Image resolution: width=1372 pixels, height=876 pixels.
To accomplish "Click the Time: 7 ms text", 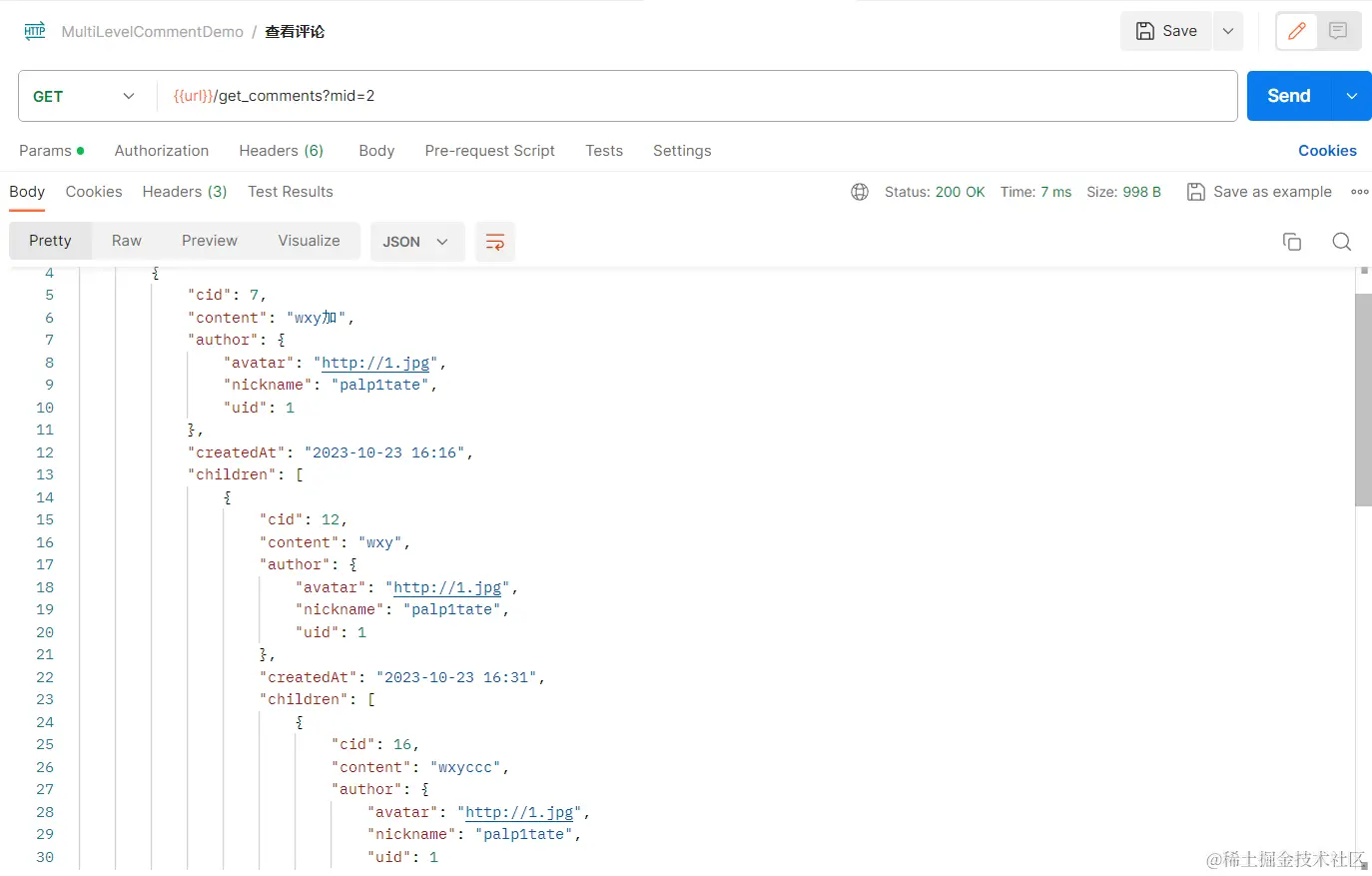I will tap(1035, 192).
